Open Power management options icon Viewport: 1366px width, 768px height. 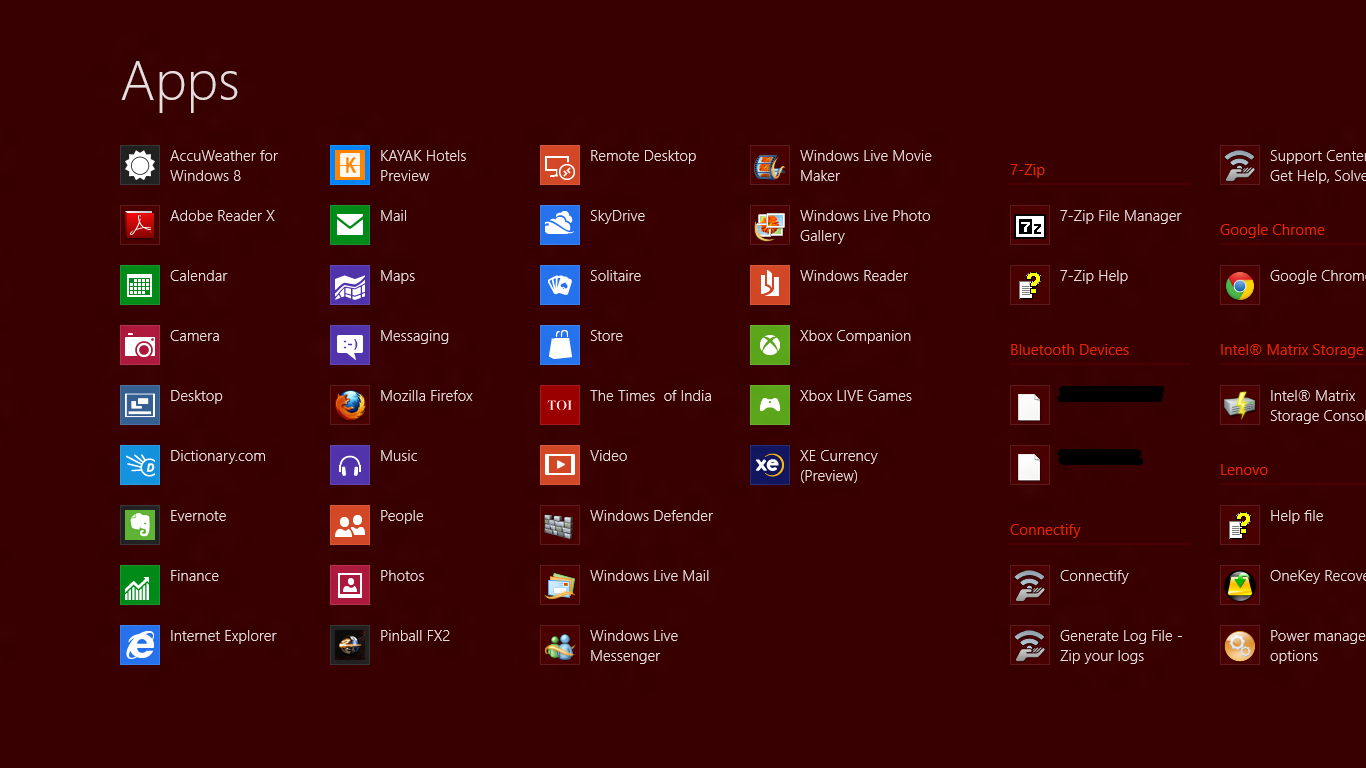1240,645
